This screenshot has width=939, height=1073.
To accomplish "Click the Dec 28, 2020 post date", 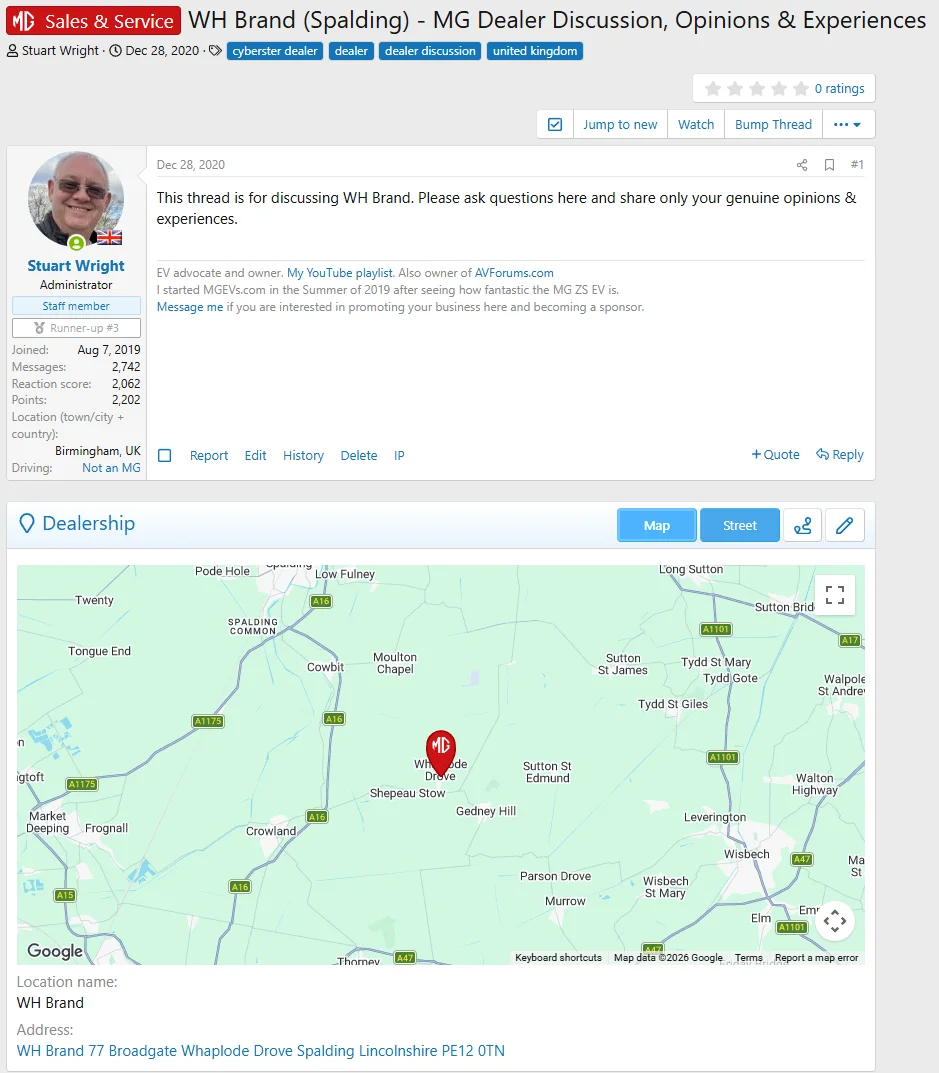I will (191, 165).
